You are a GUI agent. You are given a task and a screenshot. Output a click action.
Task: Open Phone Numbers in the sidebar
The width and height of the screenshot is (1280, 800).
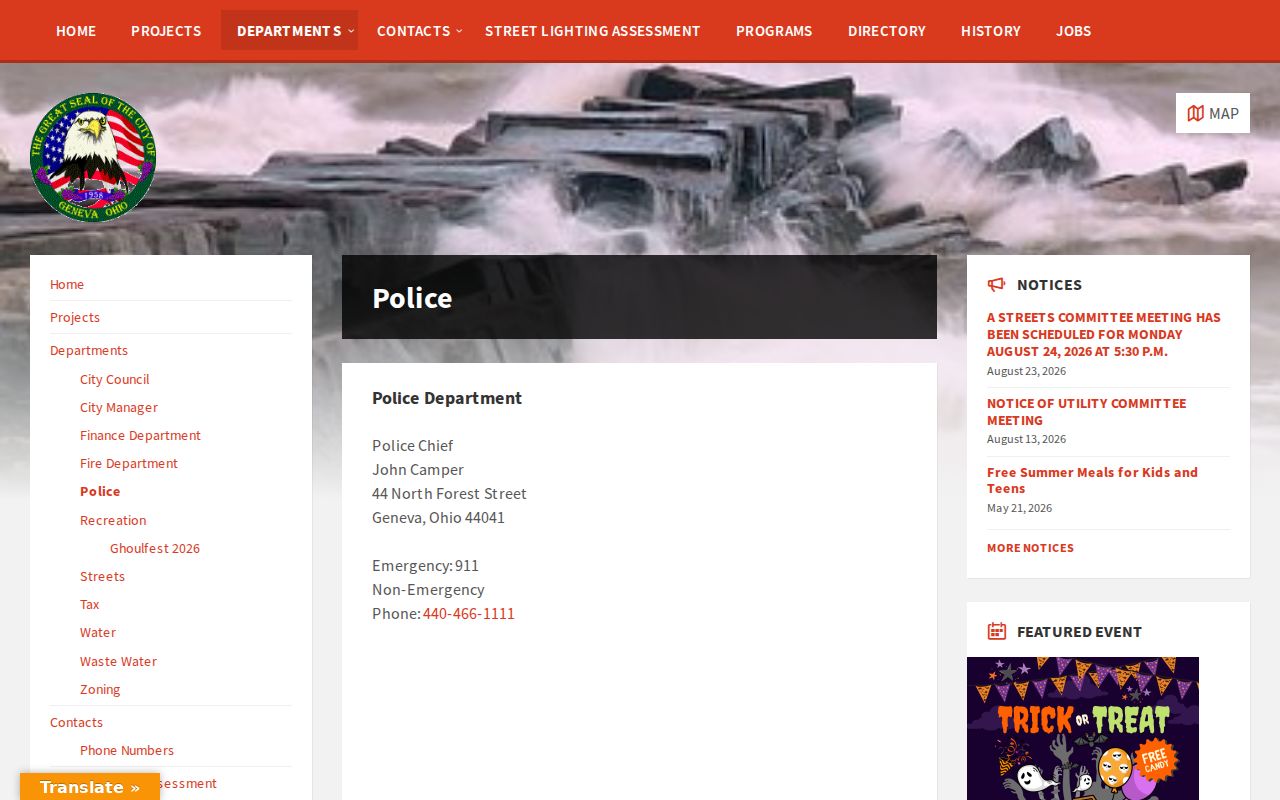pyautogui.click(x=127, y=750)
